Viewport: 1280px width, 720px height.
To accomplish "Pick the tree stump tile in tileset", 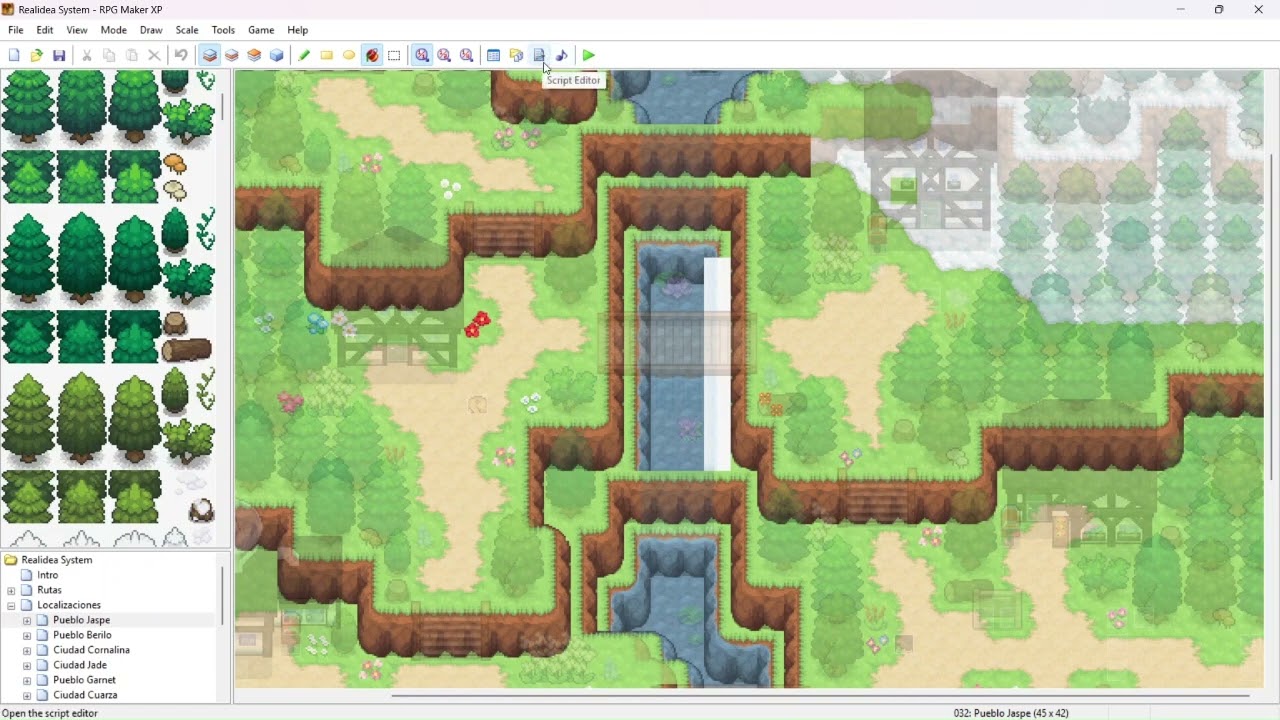I will (176, 322).
